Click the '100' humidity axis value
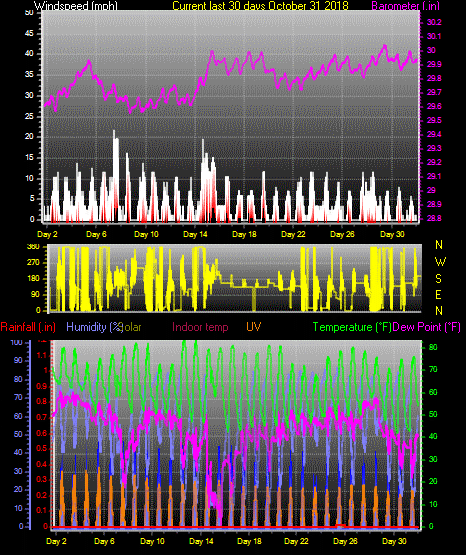 pyautogui.click(x=17, y=343)
